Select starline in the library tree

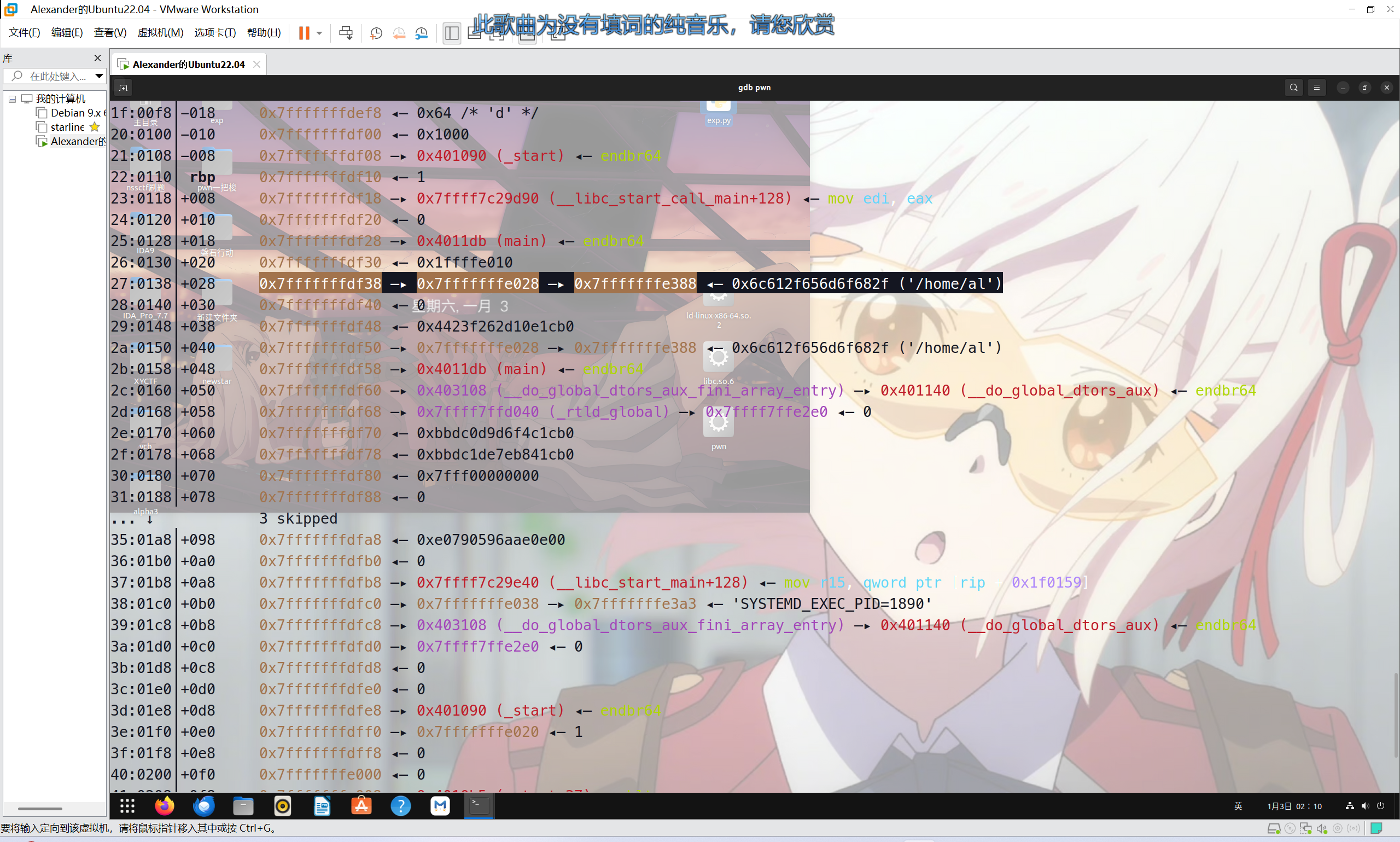click(67, 127)
